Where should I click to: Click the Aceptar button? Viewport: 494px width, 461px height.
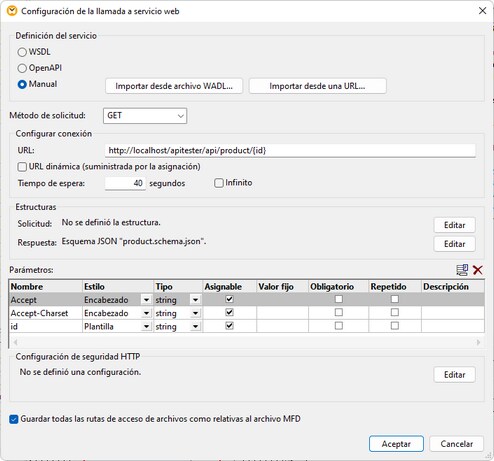[396, 444]
